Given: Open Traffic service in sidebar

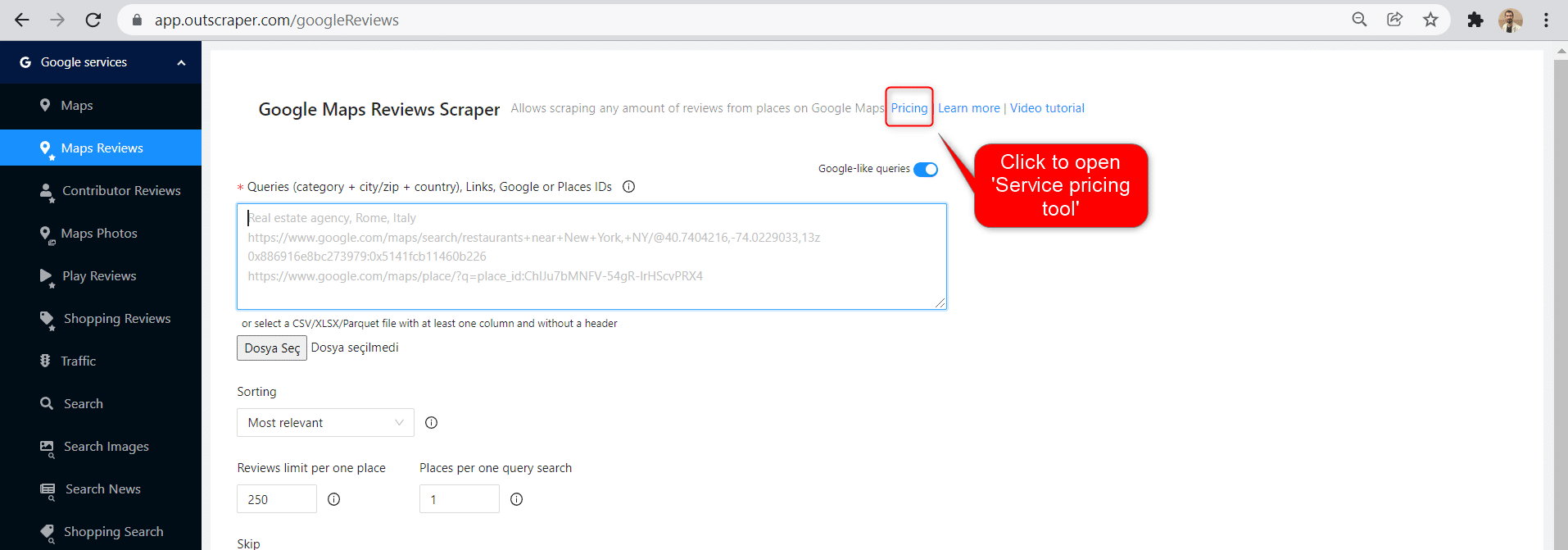Looking at the screenshot, I should 101,361.
